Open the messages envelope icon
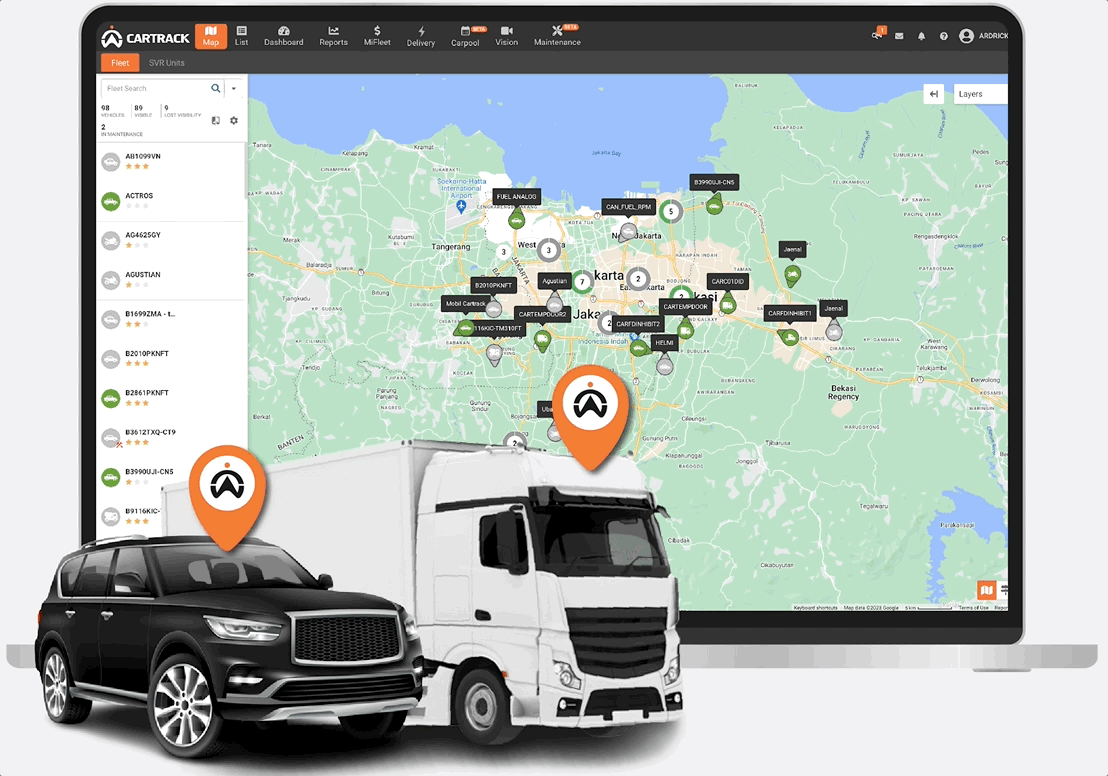The image size is (1108, 776). click(899, 36)
